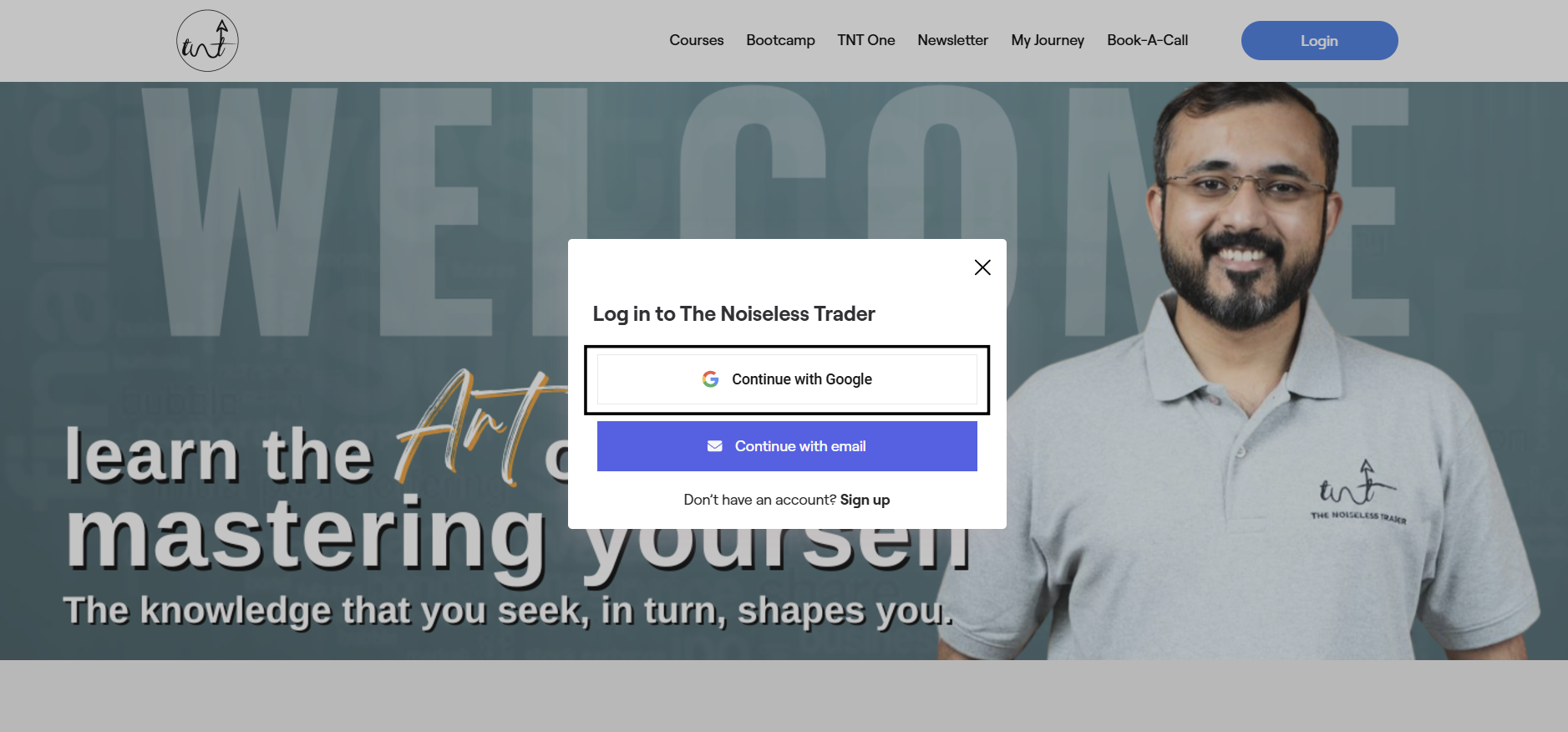Open the Courses menu item

pos(696,40)
